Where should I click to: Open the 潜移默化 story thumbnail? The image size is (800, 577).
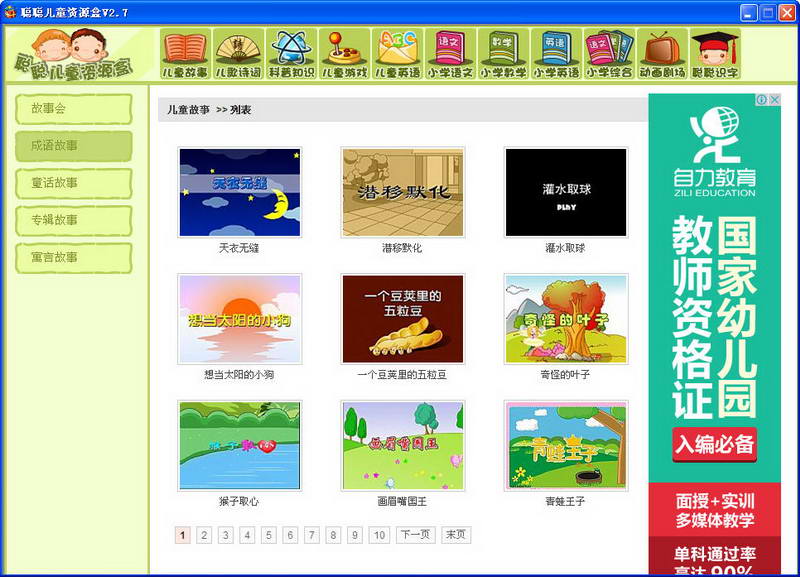click(x=403, y=192)
